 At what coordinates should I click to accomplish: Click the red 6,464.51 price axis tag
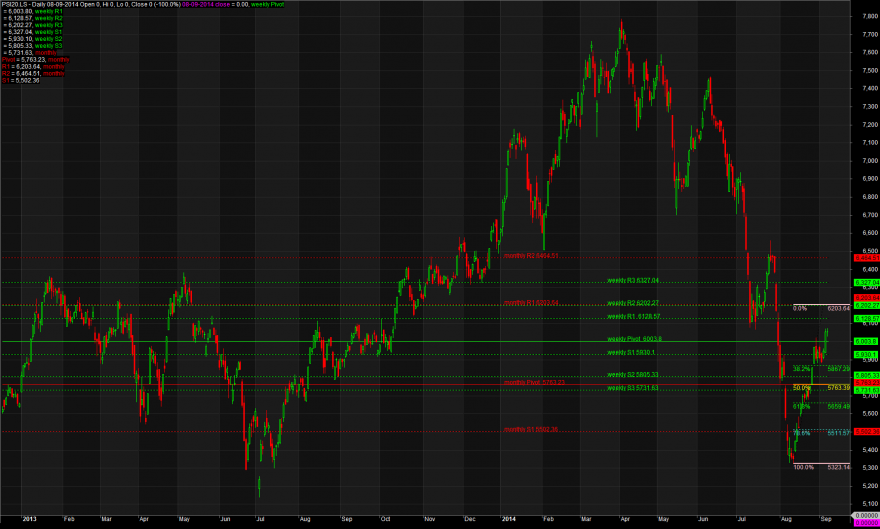(x=866, y=257)
